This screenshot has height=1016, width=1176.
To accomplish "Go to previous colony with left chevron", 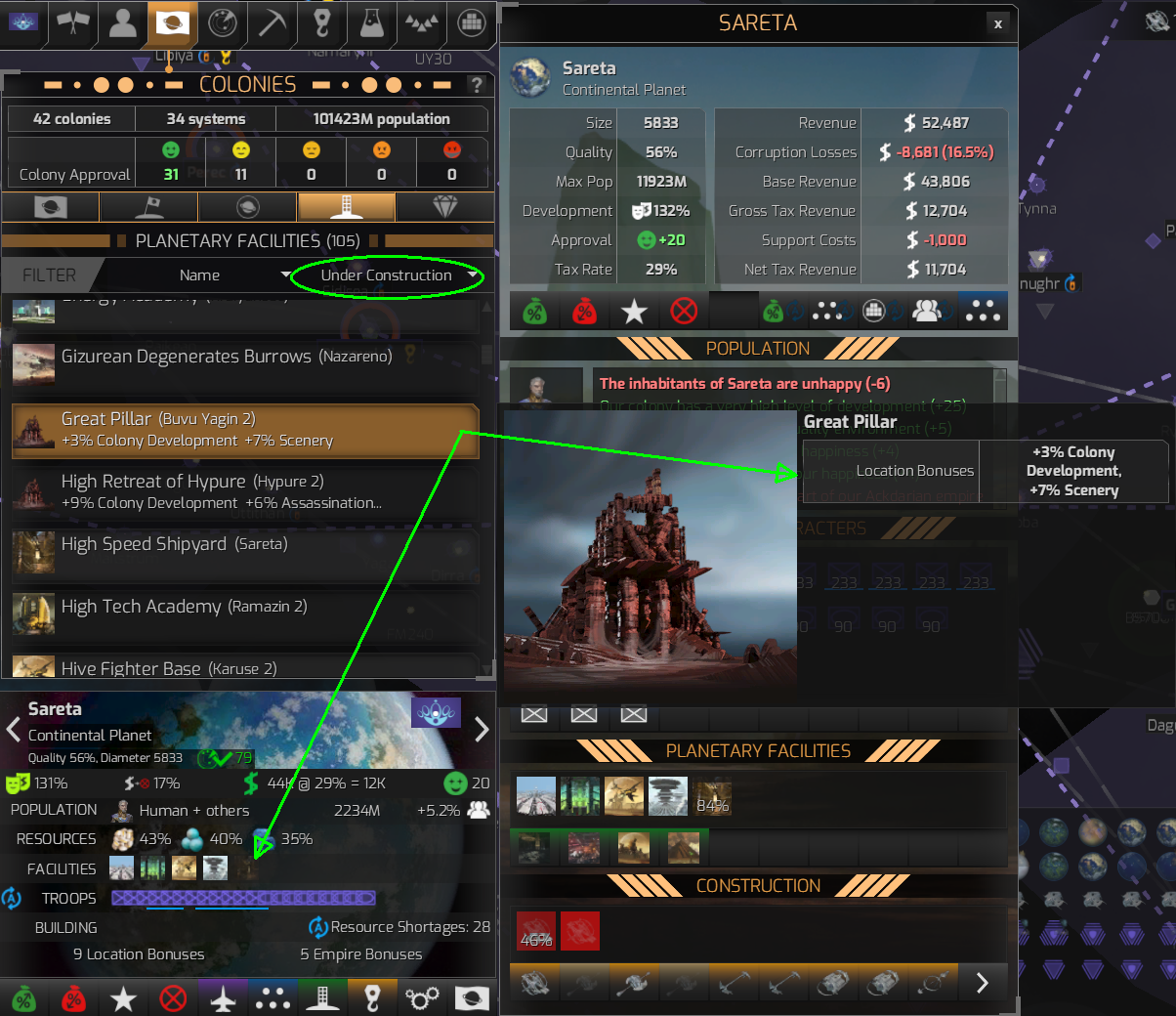I will pyautogui.click(x=14, y=729).
